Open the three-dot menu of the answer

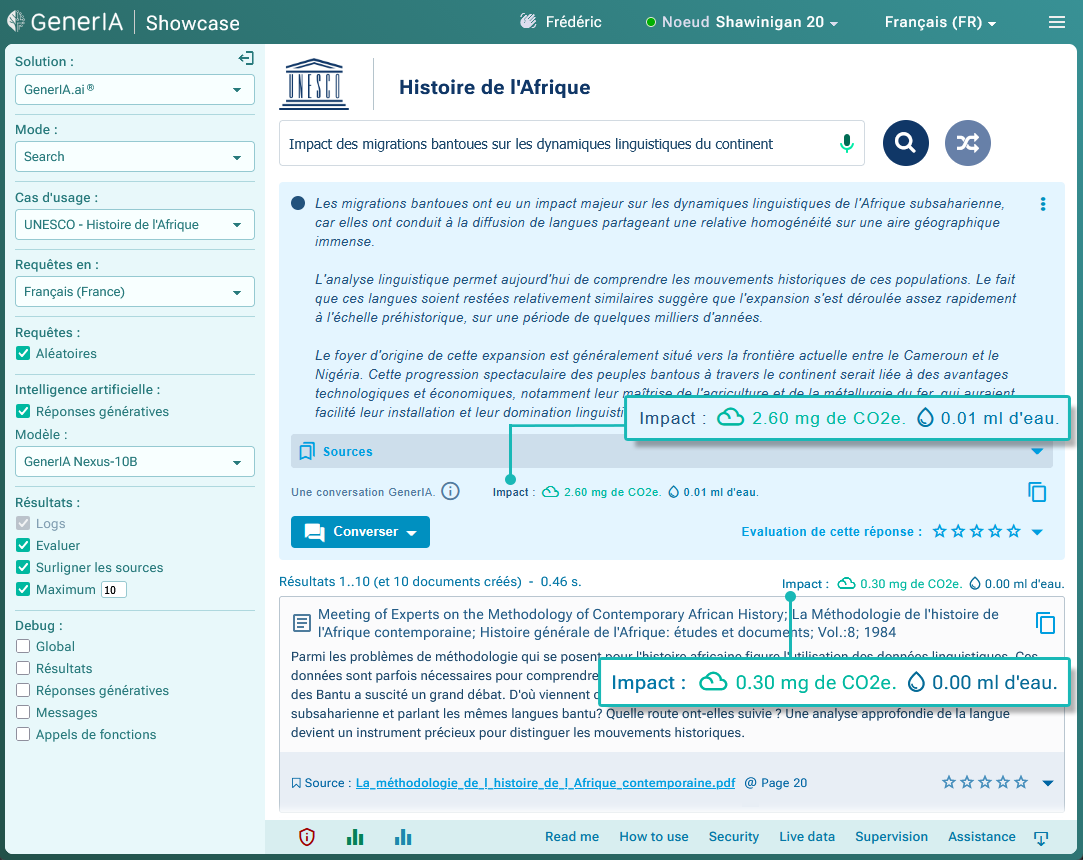(x=1043, y=204)
